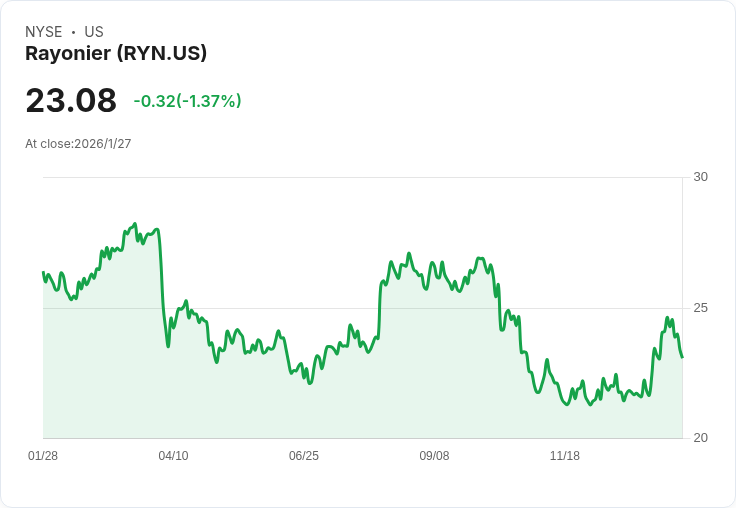The image size is (736, 508).
Task: Click the 09/08 date axis label
Action: click(434, 456)
